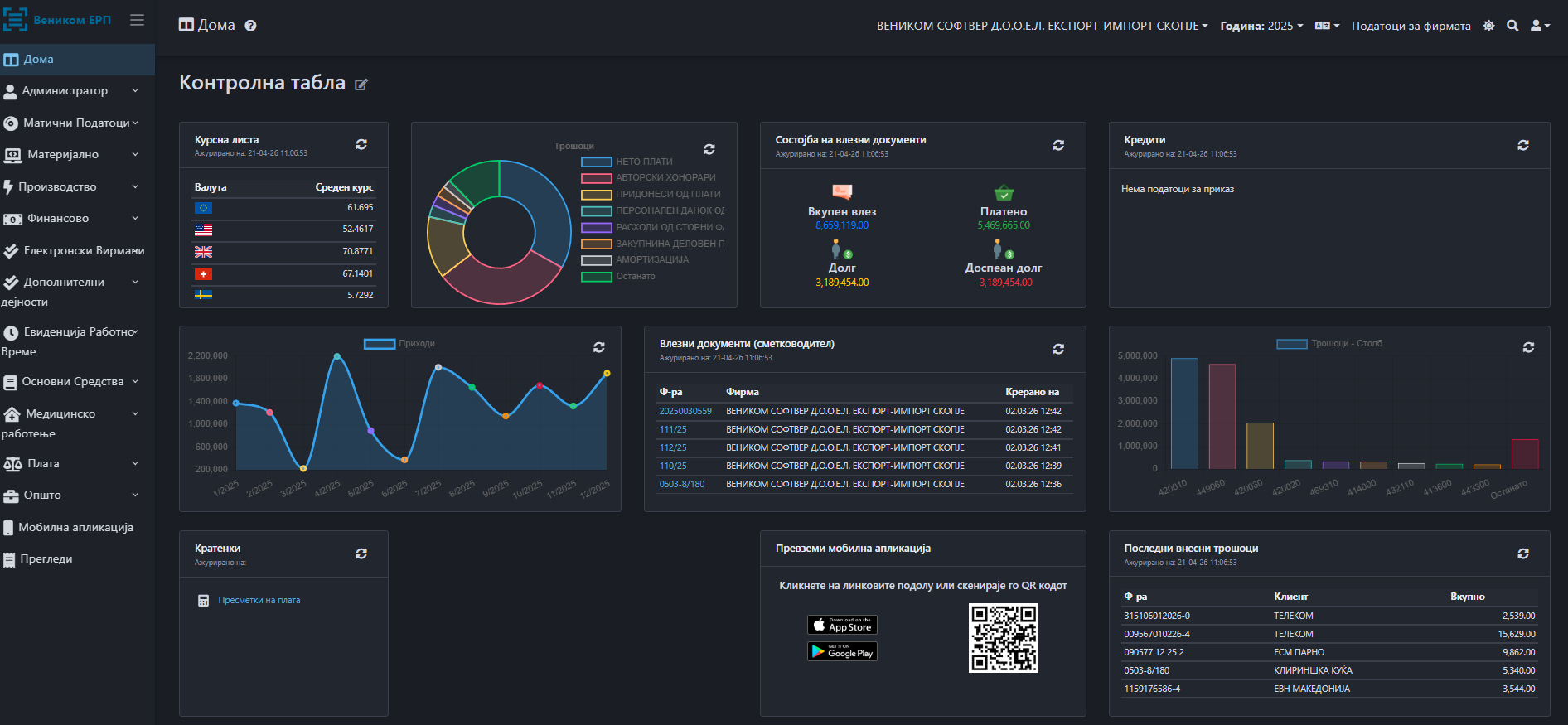1568x725 pixels.
Task: Expand the Материјално sidebar menu
Action: pos(77,154)
